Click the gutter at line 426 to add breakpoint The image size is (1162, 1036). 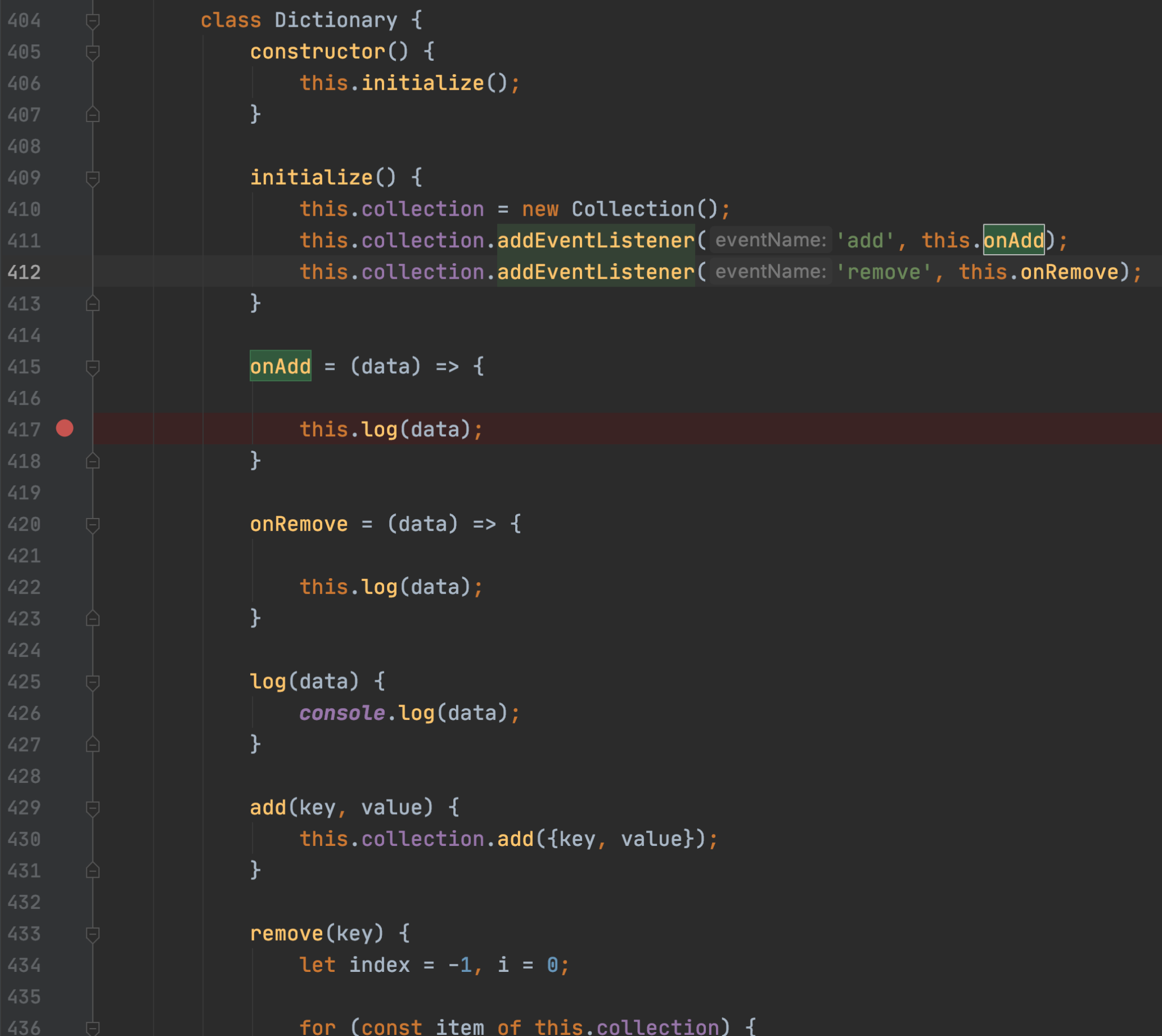point(64,713)
